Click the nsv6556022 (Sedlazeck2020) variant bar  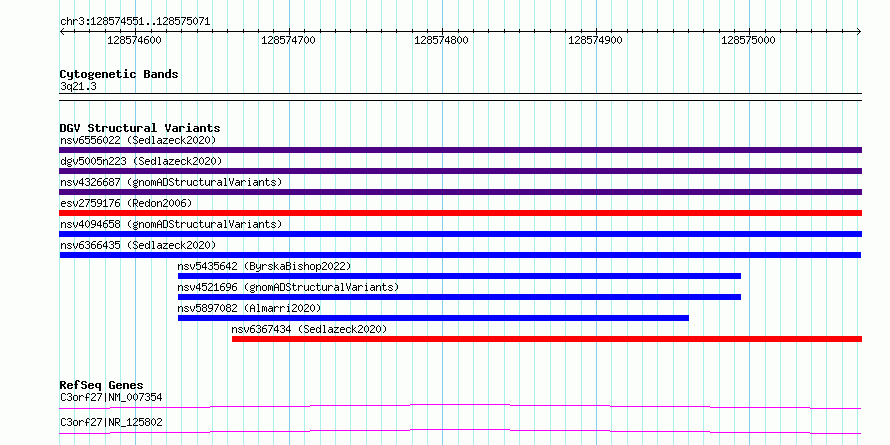460,150
